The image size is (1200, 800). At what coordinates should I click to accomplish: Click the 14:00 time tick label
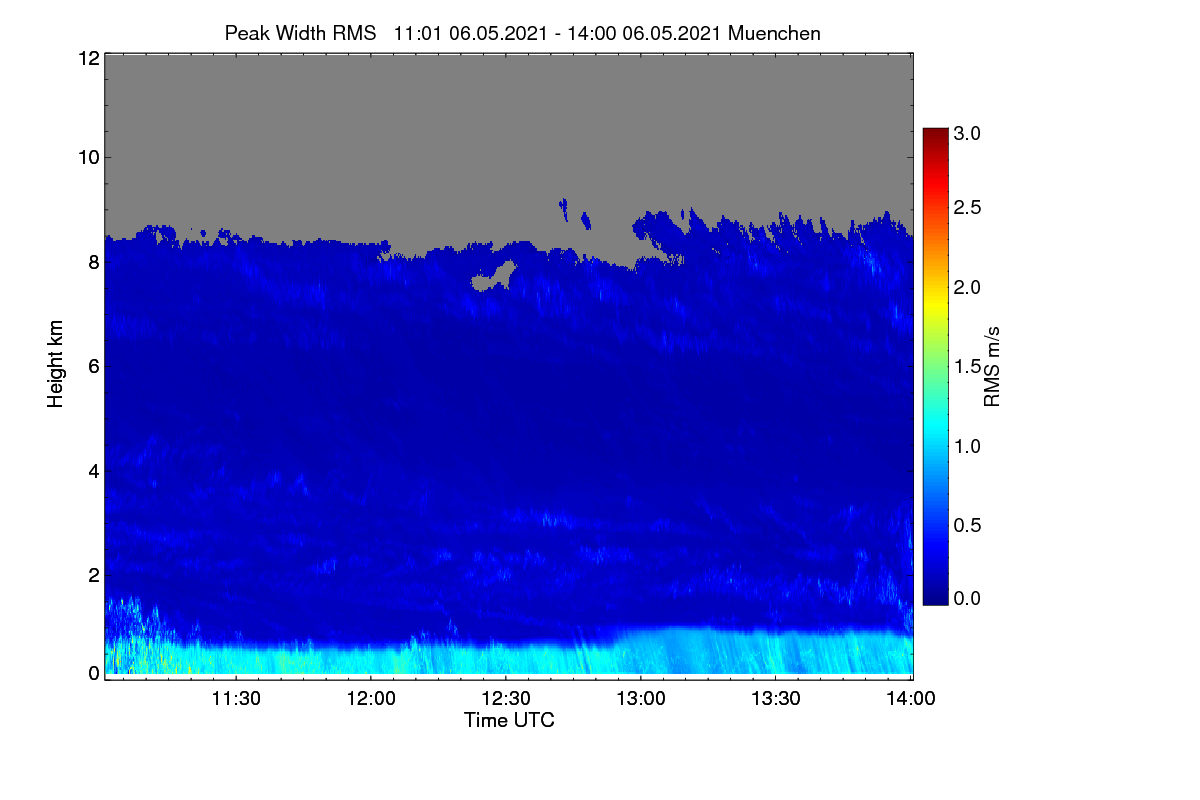pos(911,699)
